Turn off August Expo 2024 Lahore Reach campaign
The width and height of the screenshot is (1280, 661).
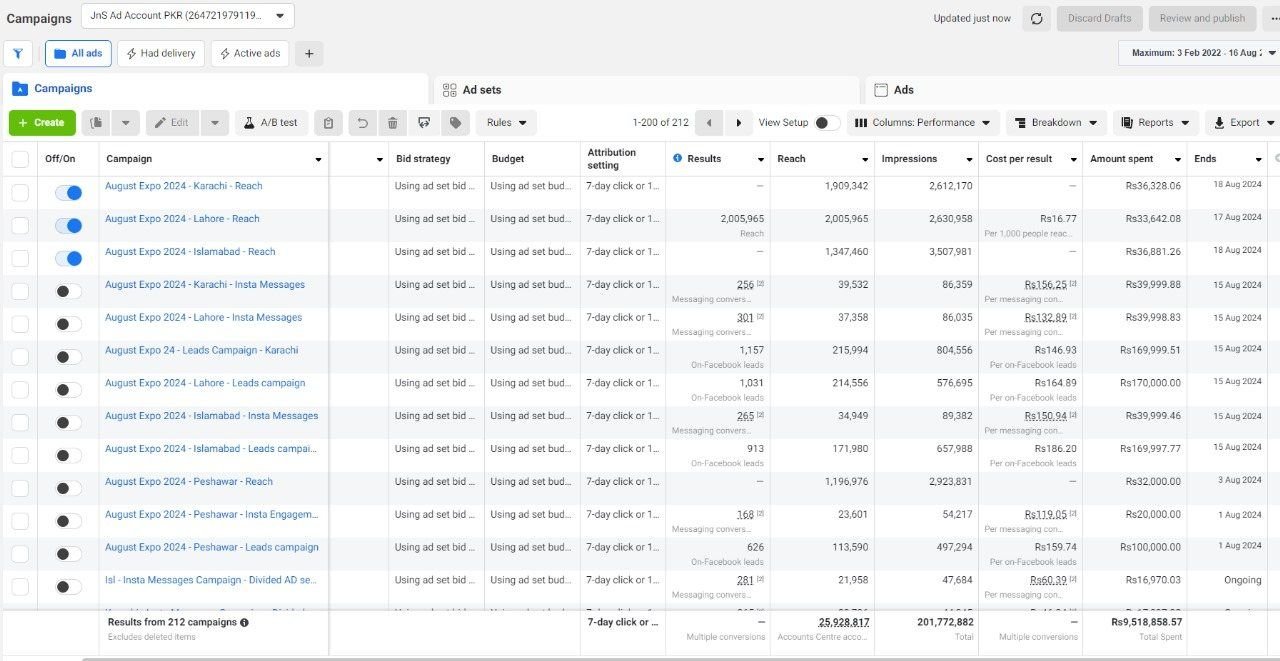(68, 226)
